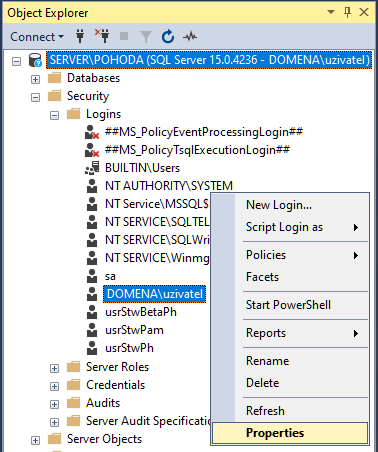Viewport: 378px width, 452px height.
Task: Choose New Login... from context menu
Action: (x=290, y=205)
